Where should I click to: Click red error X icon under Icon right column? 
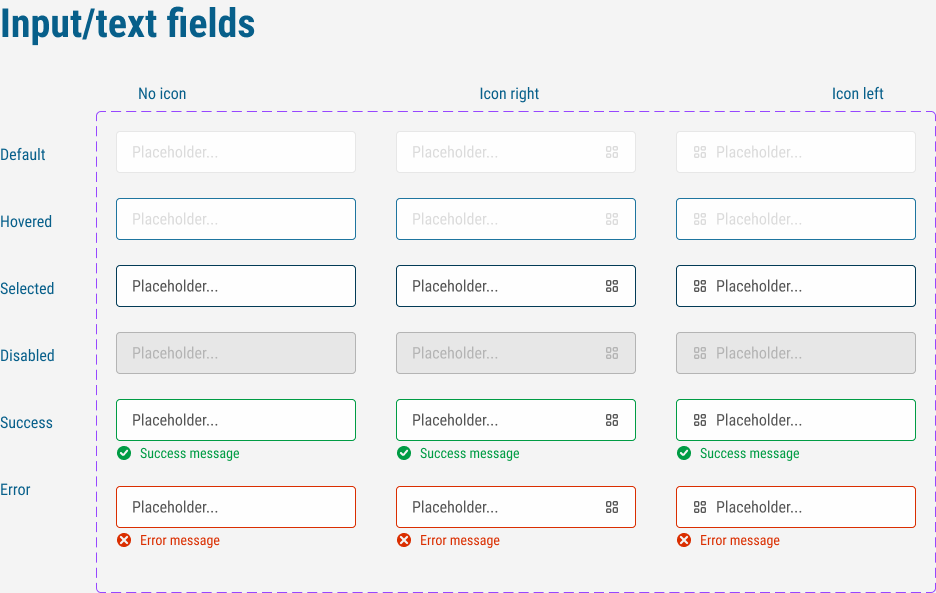tap(404, 540)
